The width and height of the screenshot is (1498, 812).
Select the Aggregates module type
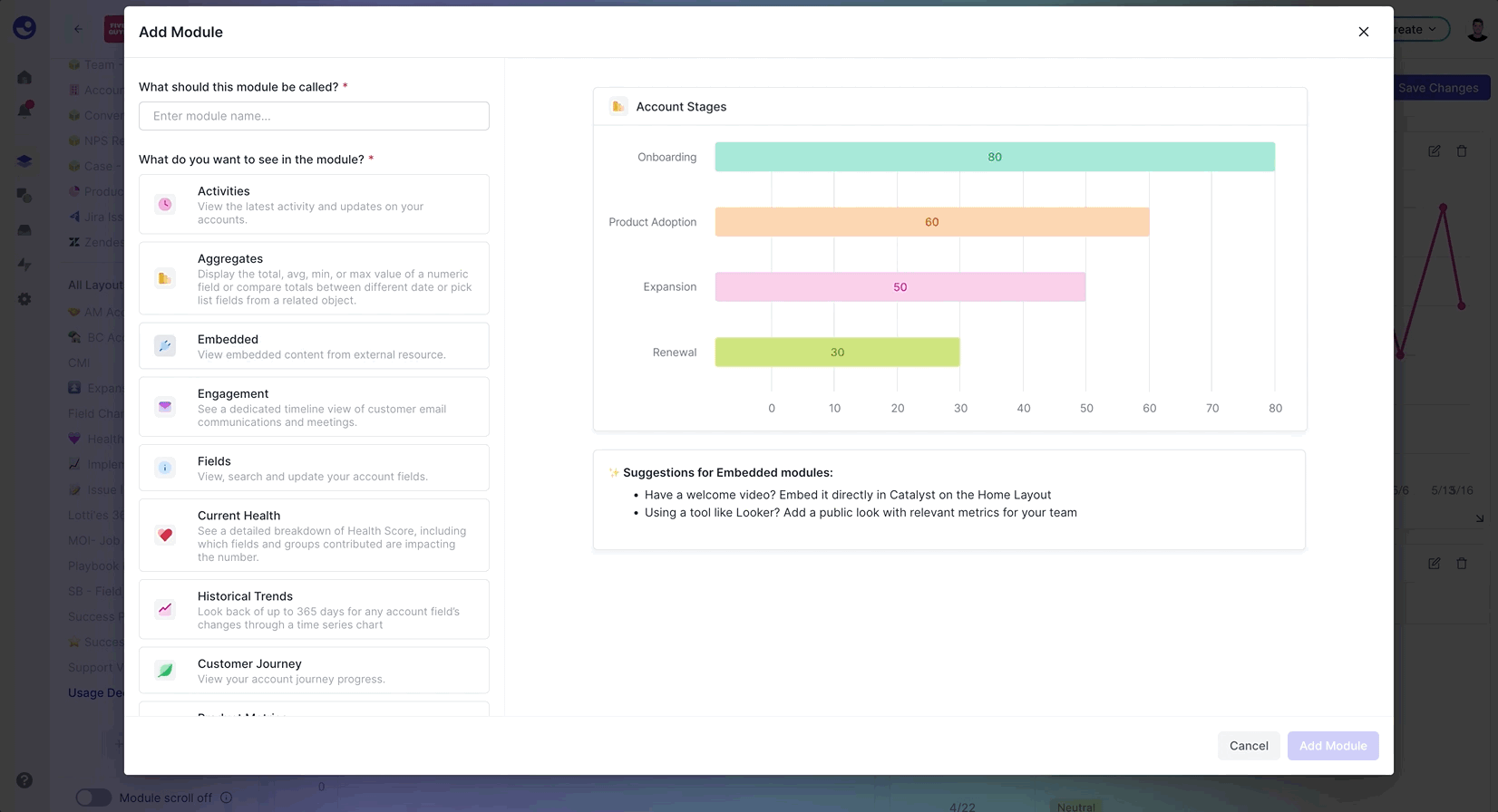point(314,278)
